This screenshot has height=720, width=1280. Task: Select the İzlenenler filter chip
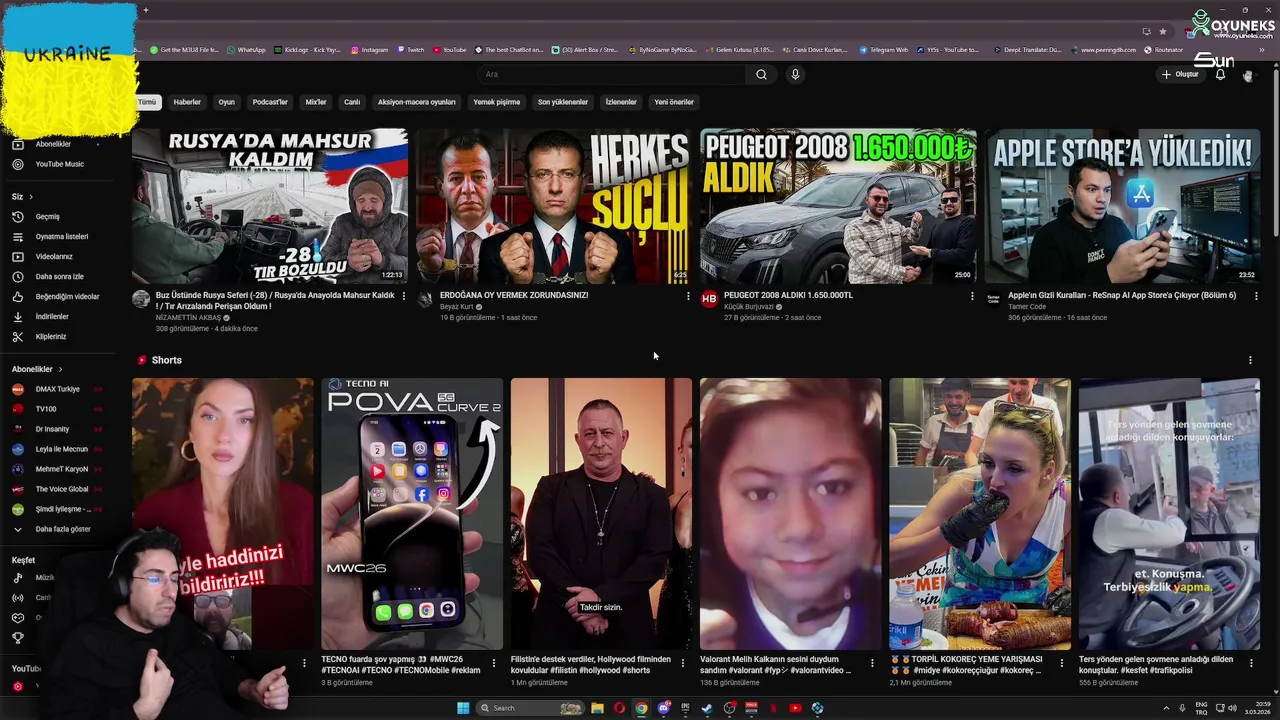click(x=621, y=102)
